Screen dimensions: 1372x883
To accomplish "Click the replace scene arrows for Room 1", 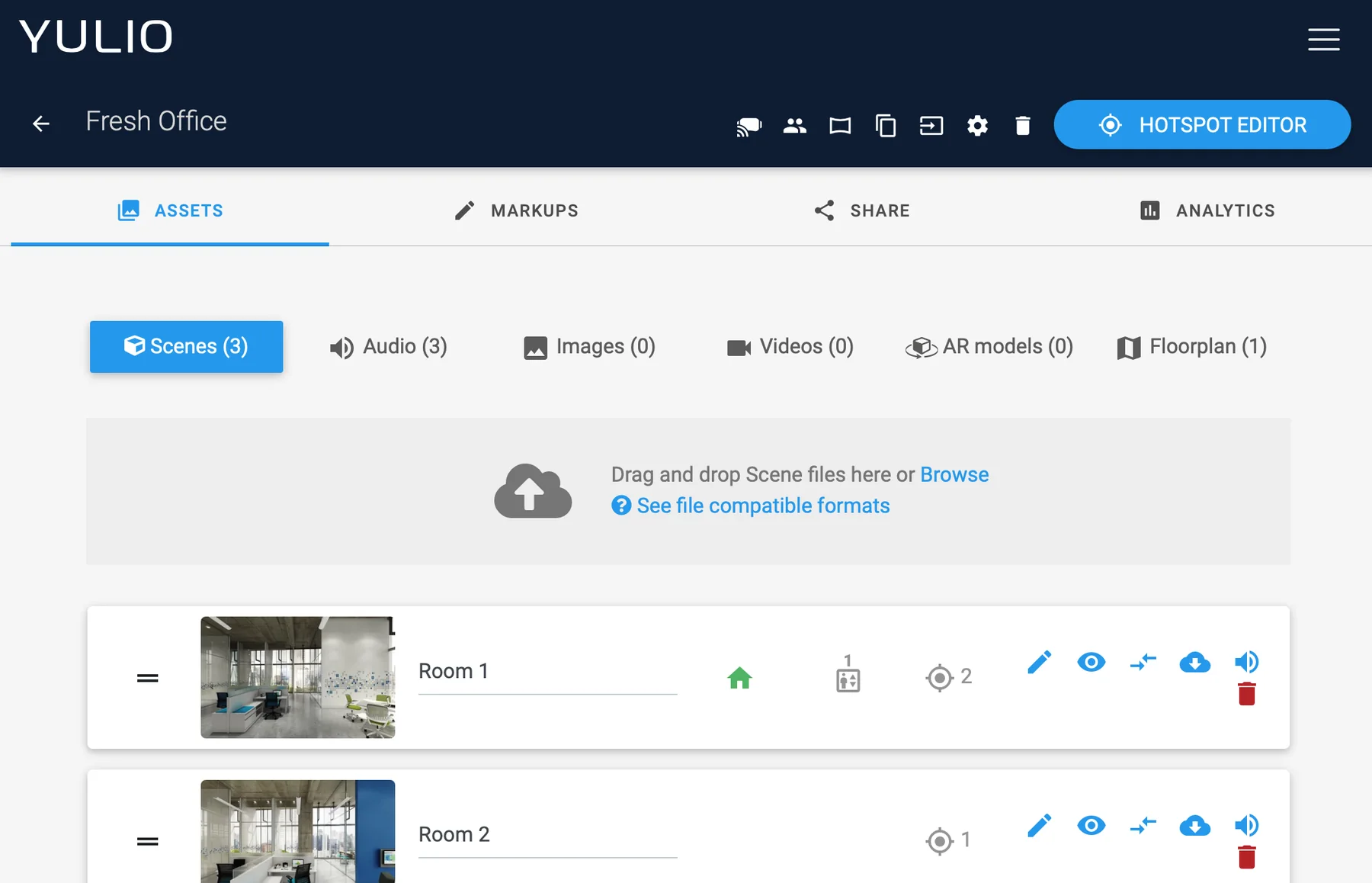I will pyautogui.click(x=1143, y=662).
